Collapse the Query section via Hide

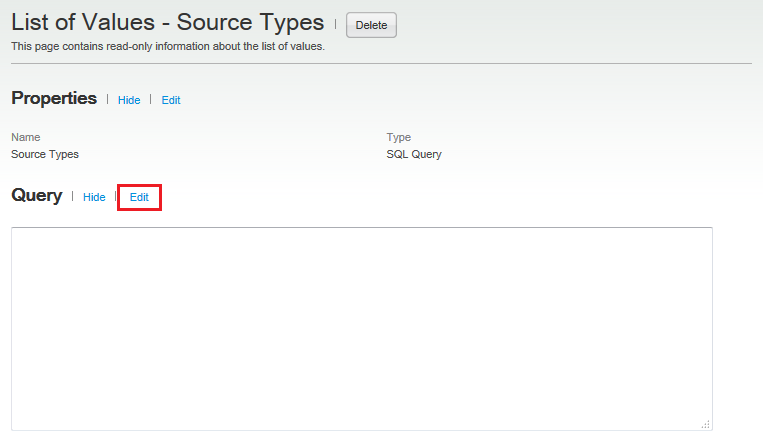point(94,198)
